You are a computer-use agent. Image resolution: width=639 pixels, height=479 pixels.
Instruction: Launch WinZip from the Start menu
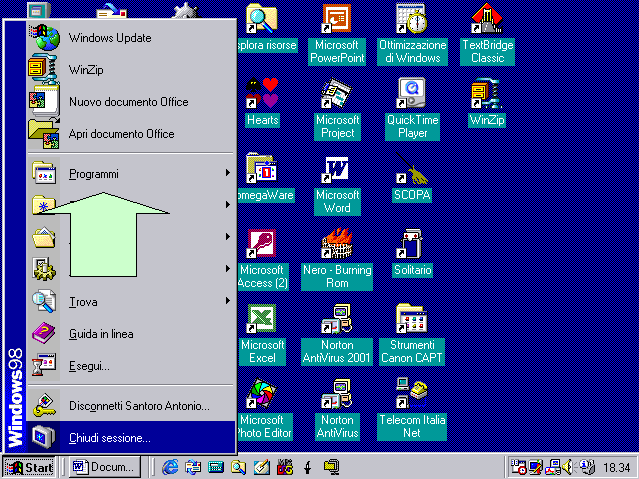tap(131, 70)
